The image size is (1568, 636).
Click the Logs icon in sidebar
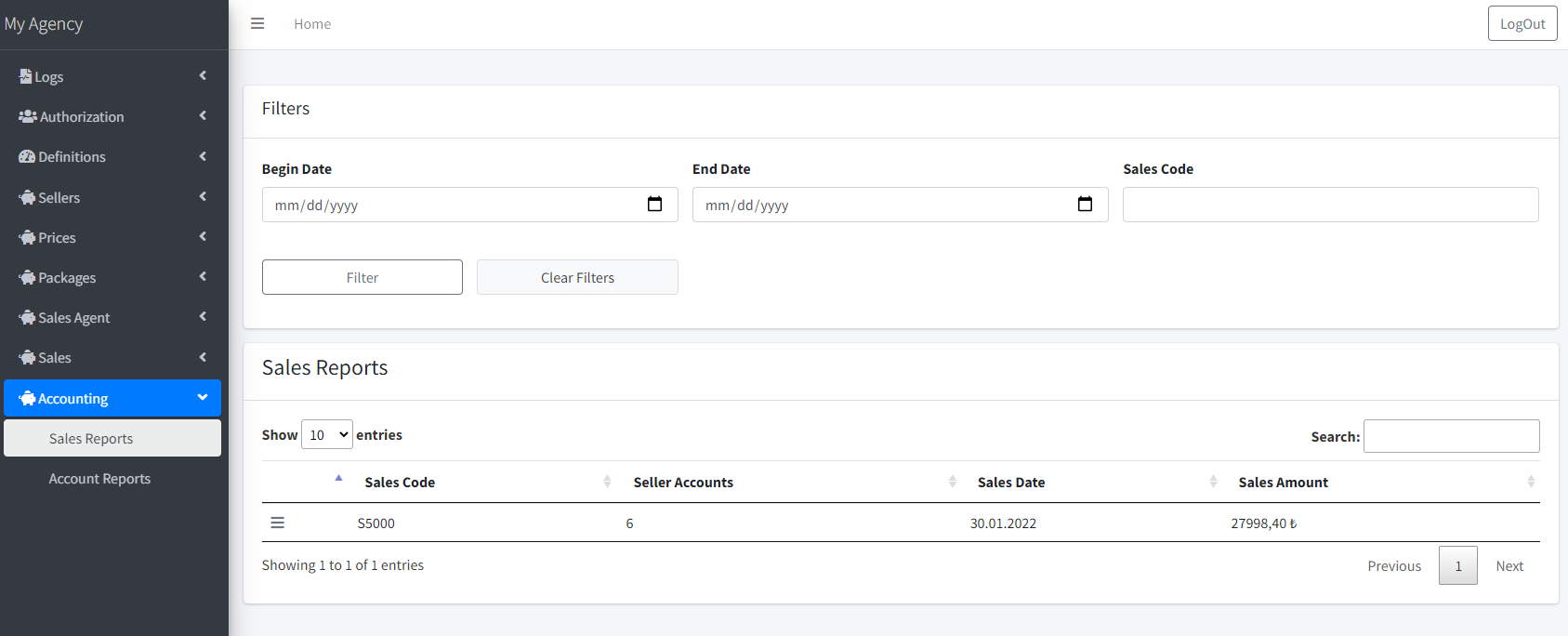tap(25, 76)
